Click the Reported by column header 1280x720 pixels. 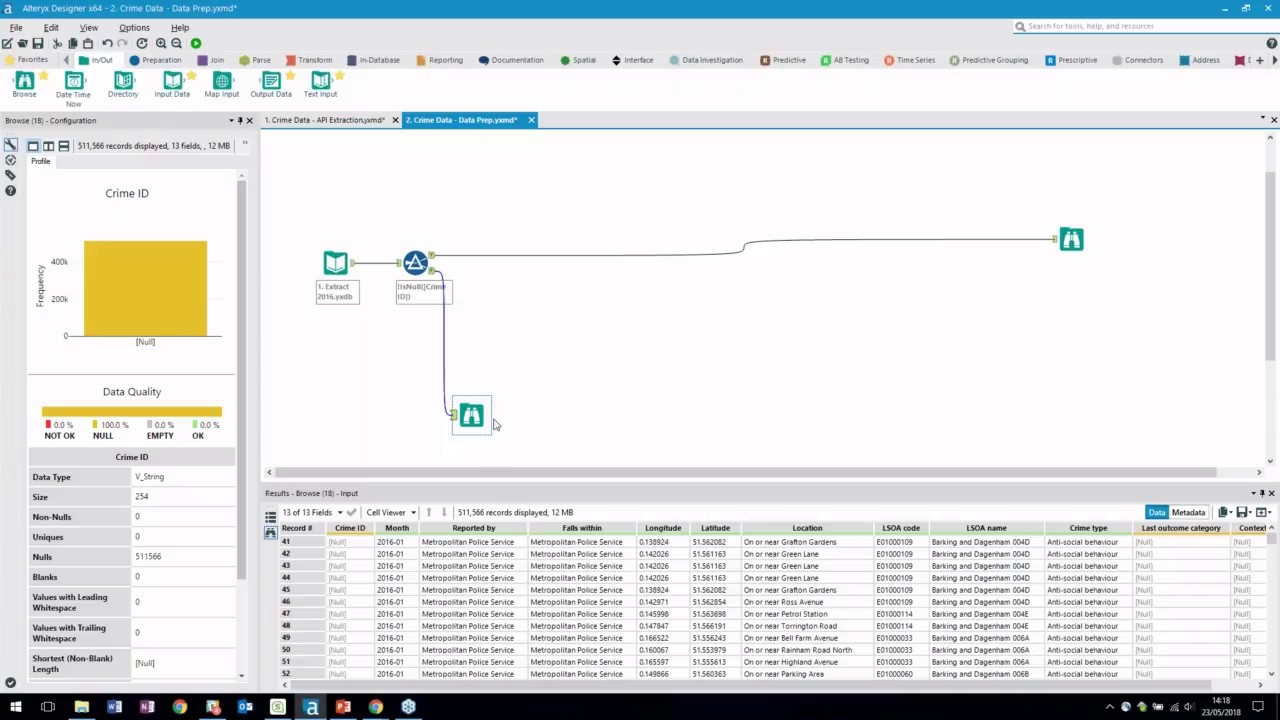pyautogui.click(x=473, y=528)
